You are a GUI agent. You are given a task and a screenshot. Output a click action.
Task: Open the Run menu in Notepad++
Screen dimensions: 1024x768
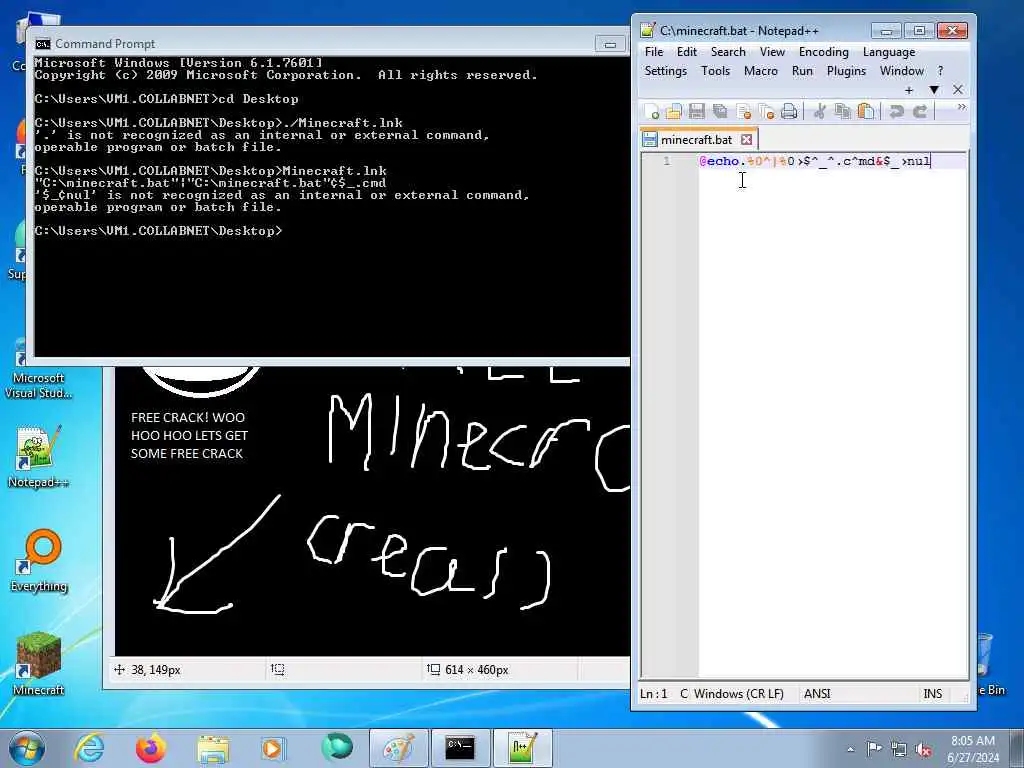tap(802, 71)
